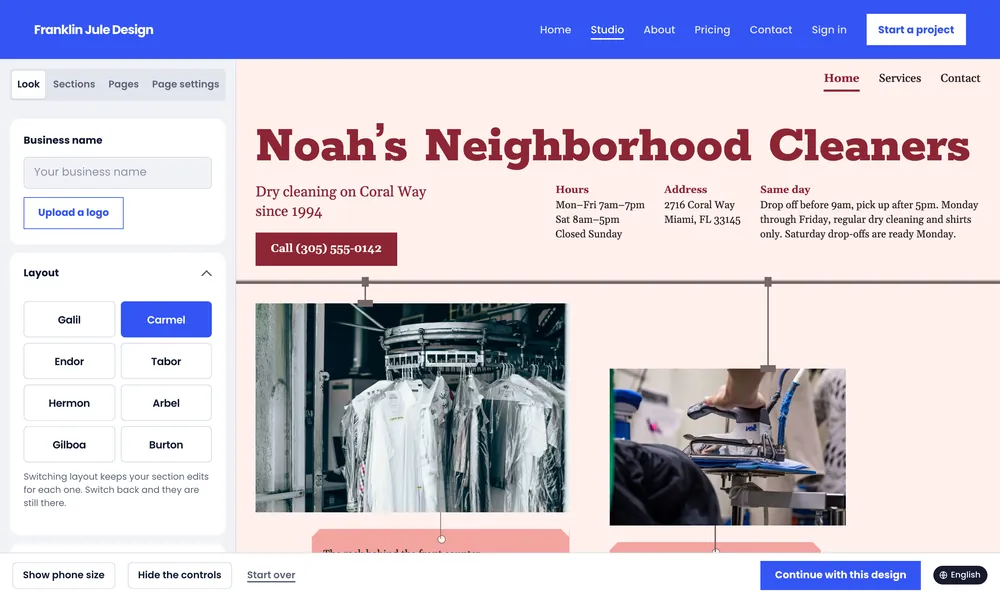The image size is (1000, 597).
Task: Click the 'Same day' heading text
Action: point(785,189)
